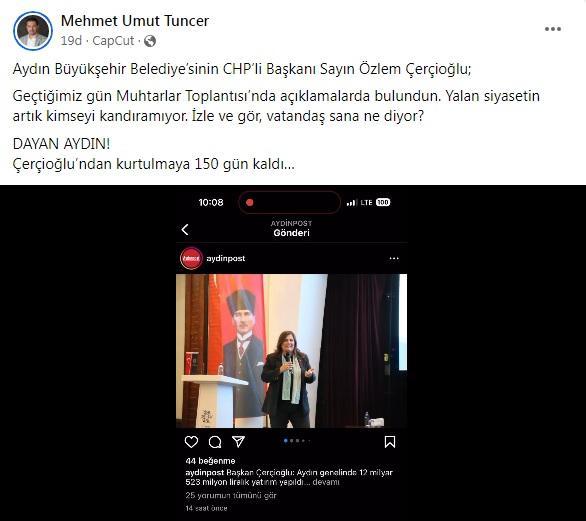
Task: Tap the bookmark save icon
Action: 390,442
